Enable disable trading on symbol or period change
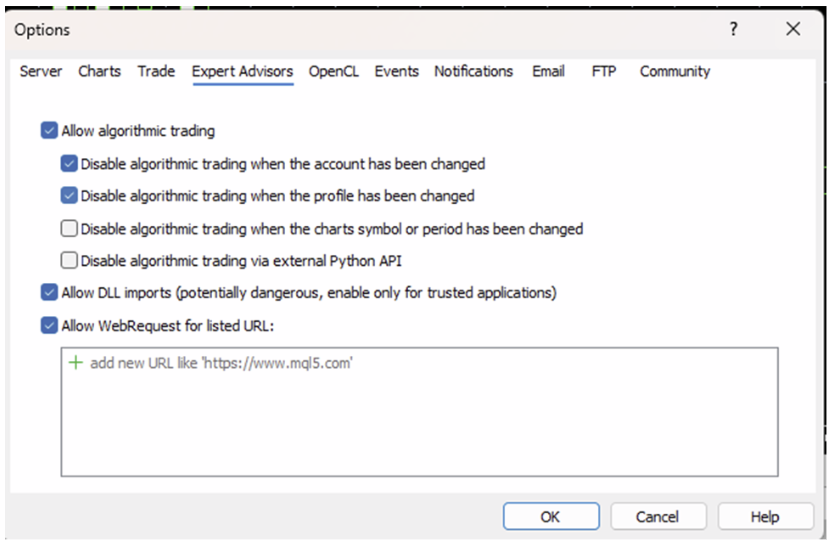 click(x=69, y=229)
